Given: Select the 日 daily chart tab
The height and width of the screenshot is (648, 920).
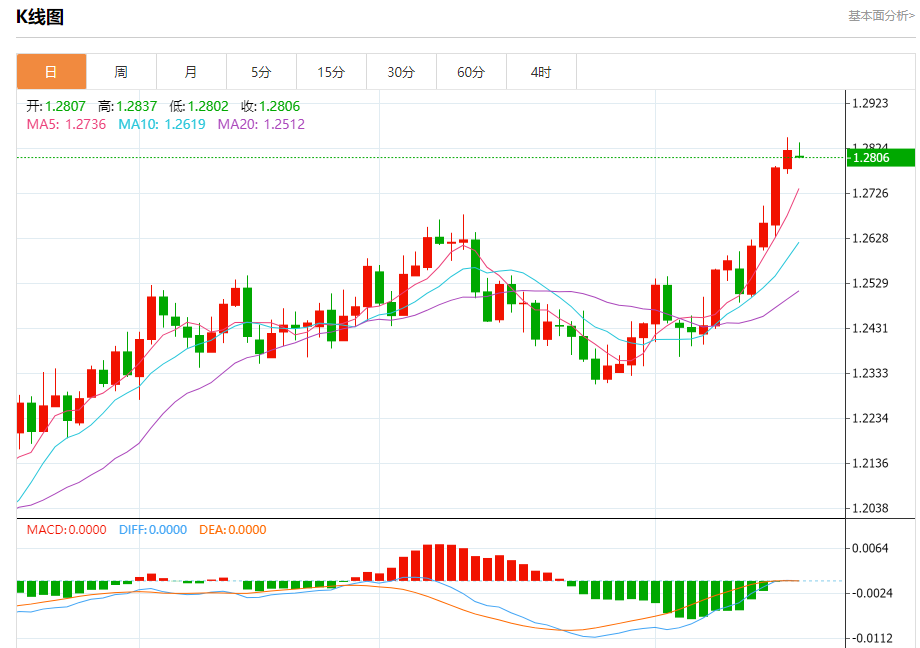Looking at the screenshot, I should 52,72.
